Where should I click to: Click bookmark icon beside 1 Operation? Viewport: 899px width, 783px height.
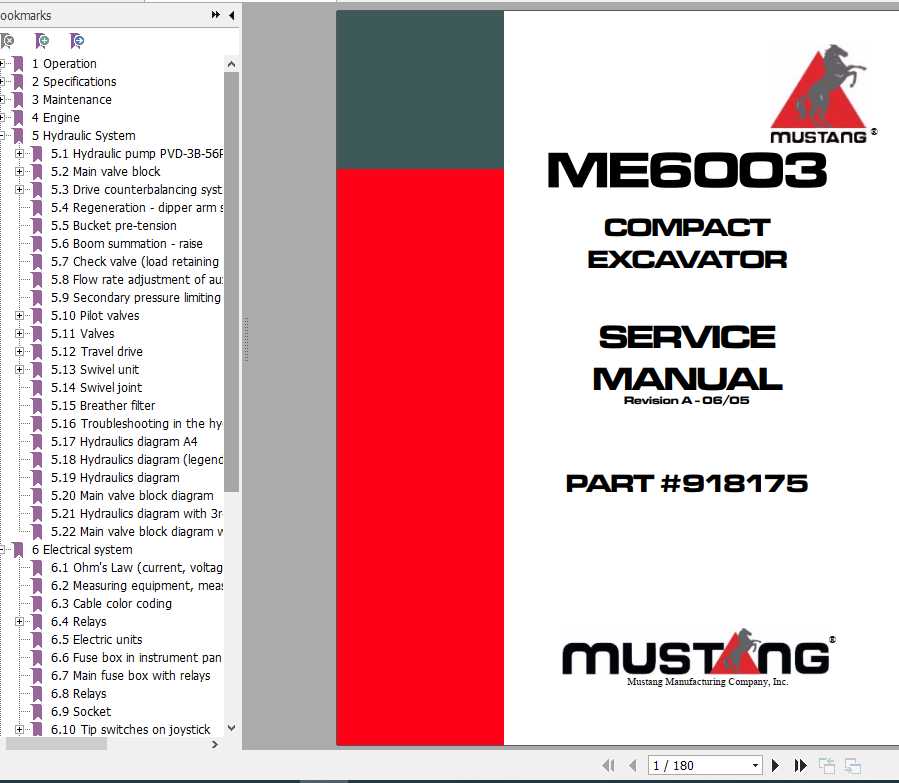point(18,64)
